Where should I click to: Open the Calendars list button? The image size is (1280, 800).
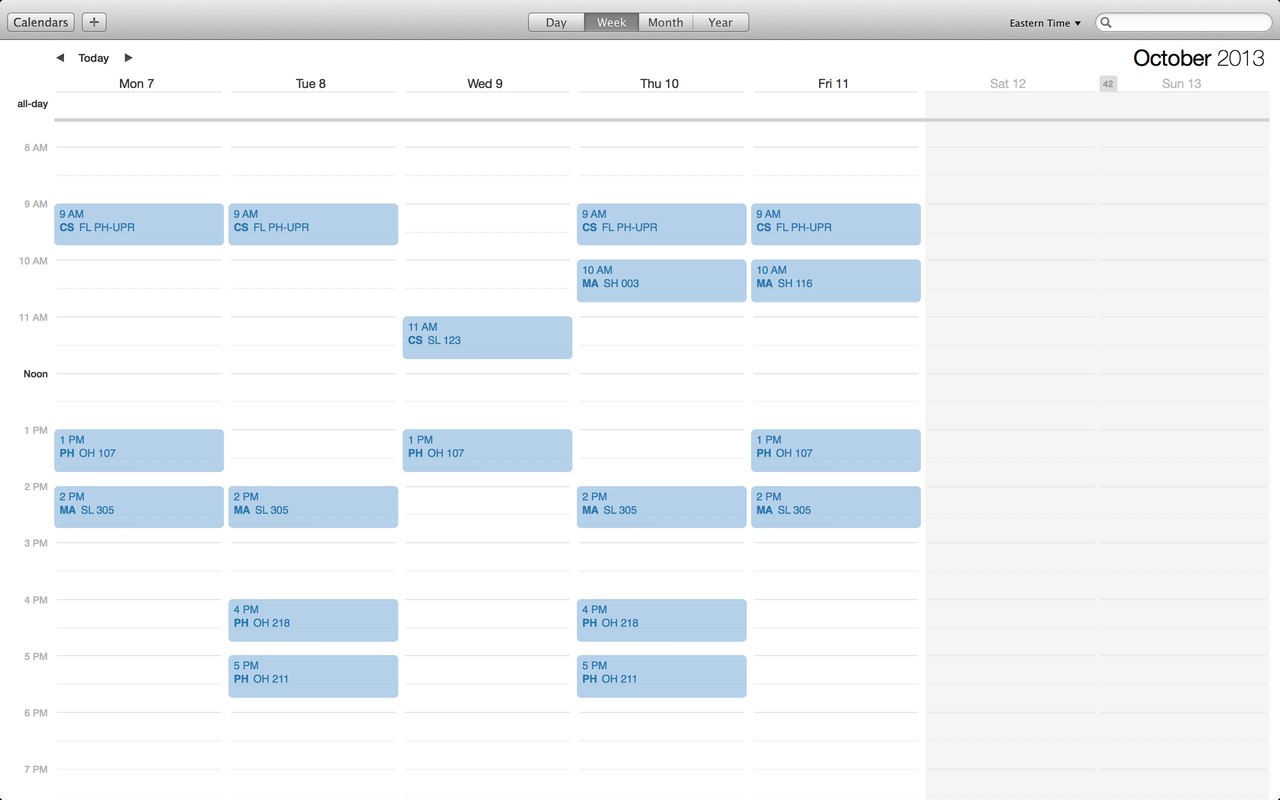pyautogui.click(x=41, y=22)
